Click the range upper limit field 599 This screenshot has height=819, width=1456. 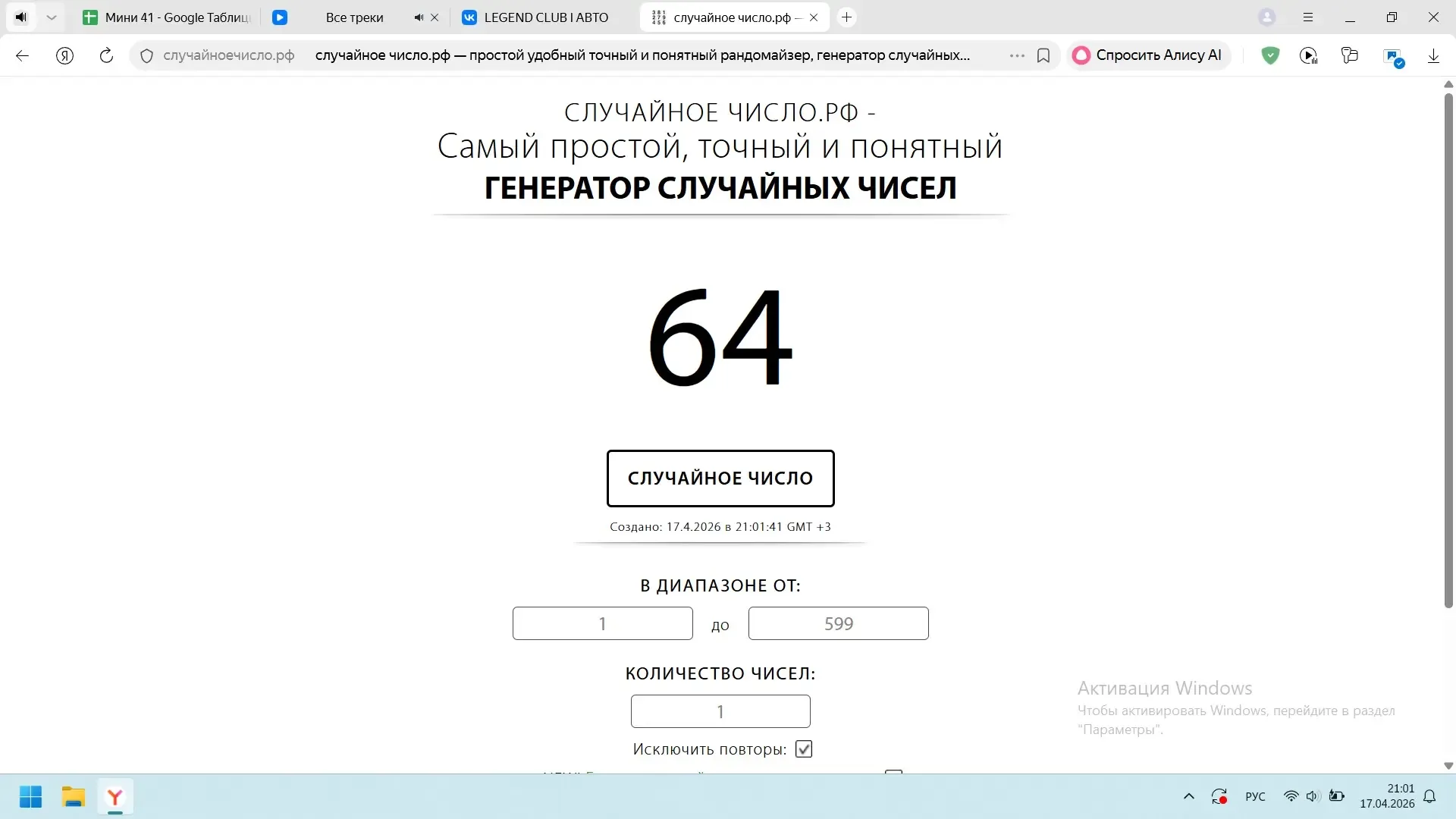[x=838, y=623]
